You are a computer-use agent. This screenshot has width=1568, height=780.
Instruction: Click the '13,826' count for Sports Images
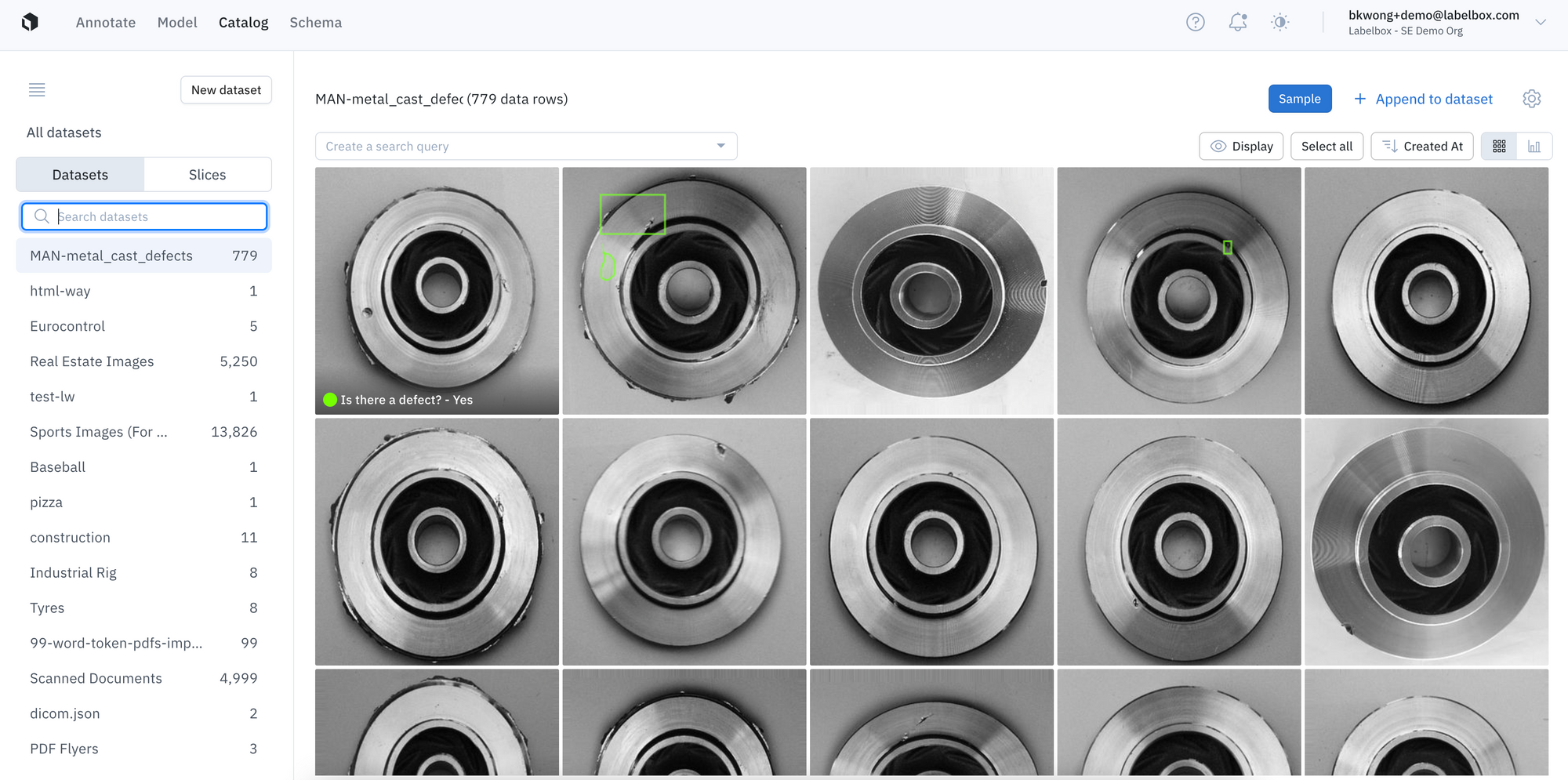234,432
